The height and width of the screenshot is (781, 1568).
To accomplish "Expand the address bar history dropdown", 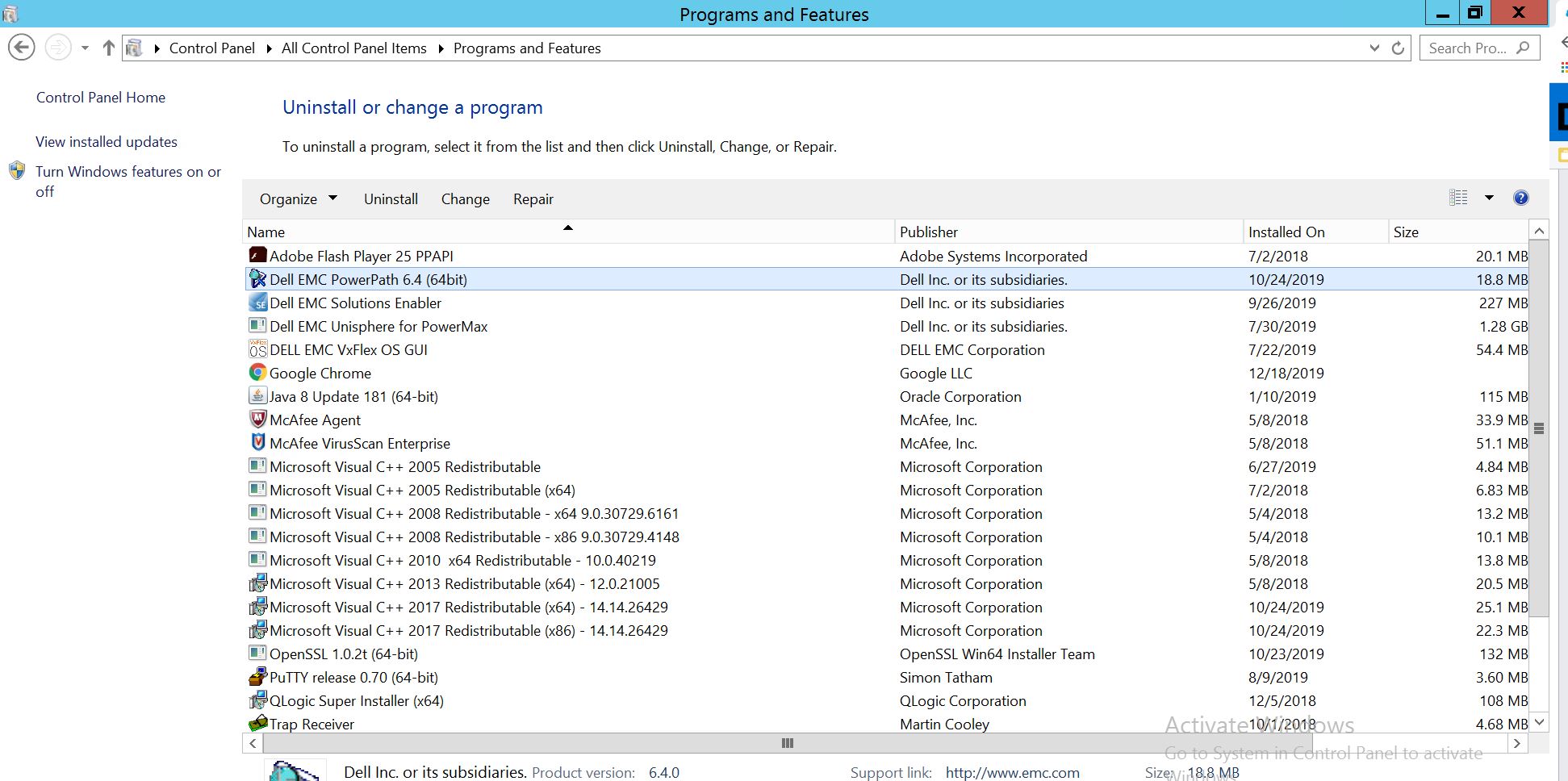I will [x=1374, y=48].
